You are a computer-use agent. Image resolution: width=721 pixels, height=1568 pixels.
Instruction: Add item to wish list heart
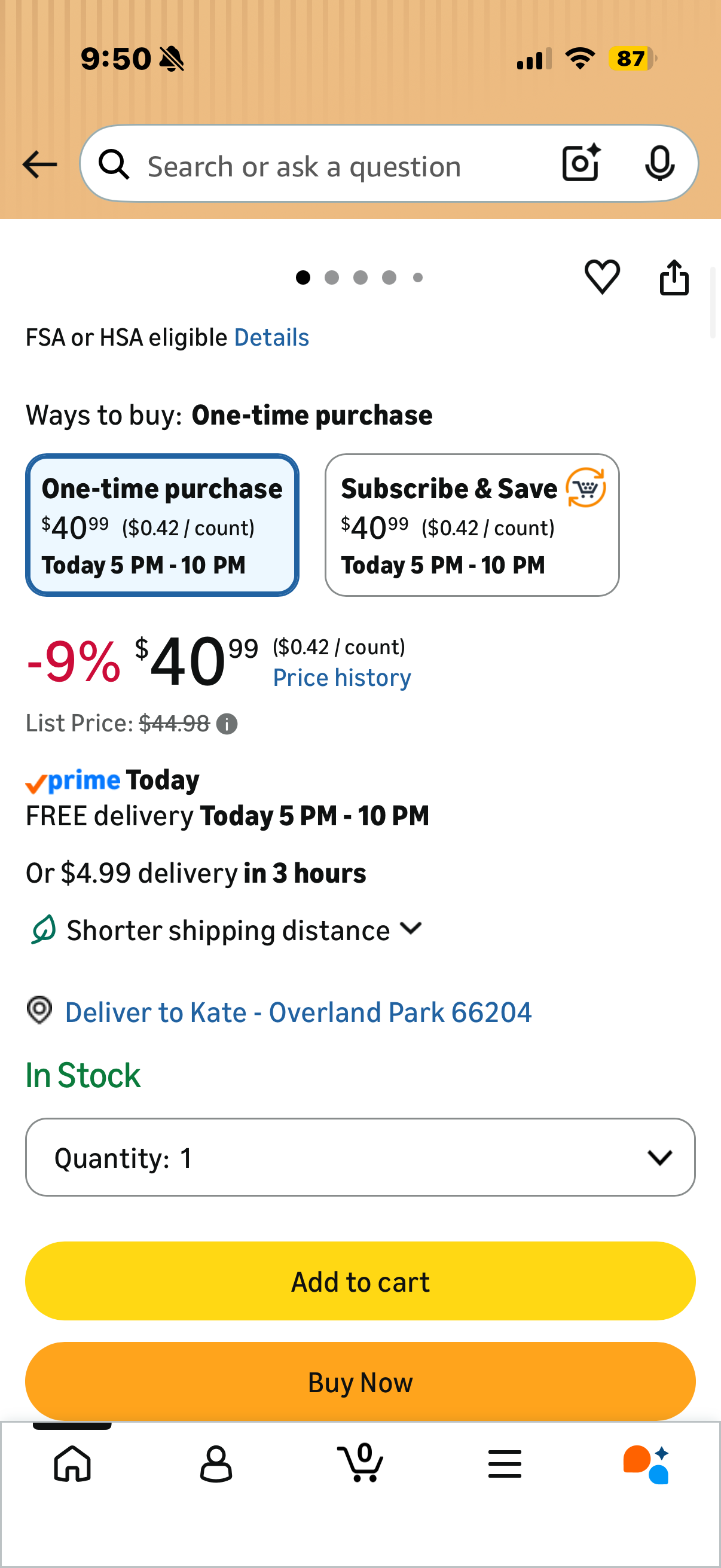click(x=602, y=277)
